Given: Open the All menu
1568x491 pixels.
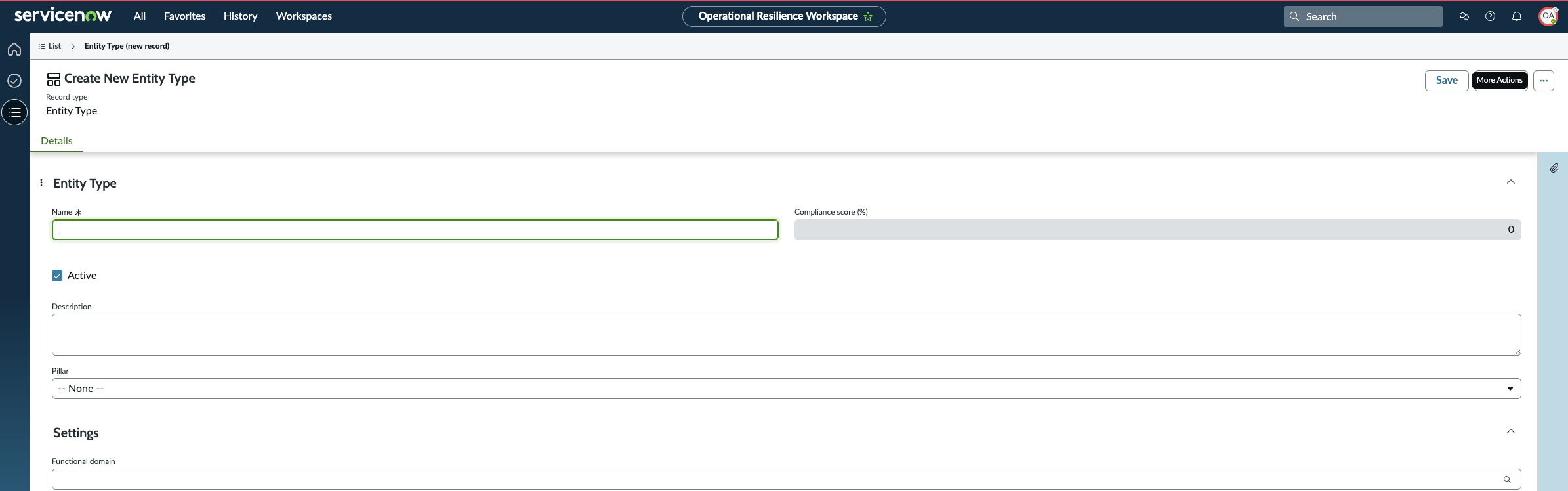Looking at the screenshot, I should (x=140, y=16).
